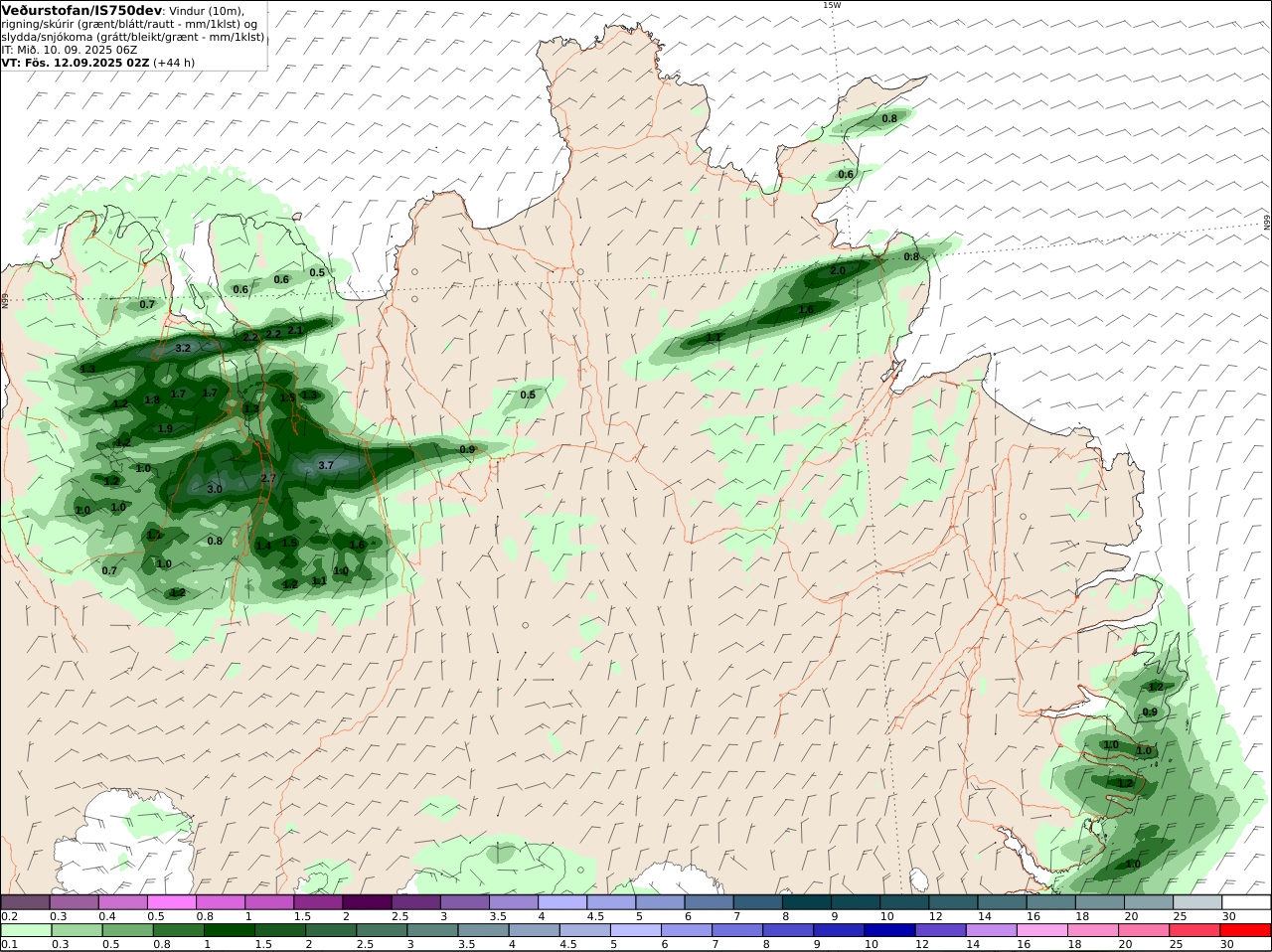Click the 3.0 precipitation value on the map

215,489
